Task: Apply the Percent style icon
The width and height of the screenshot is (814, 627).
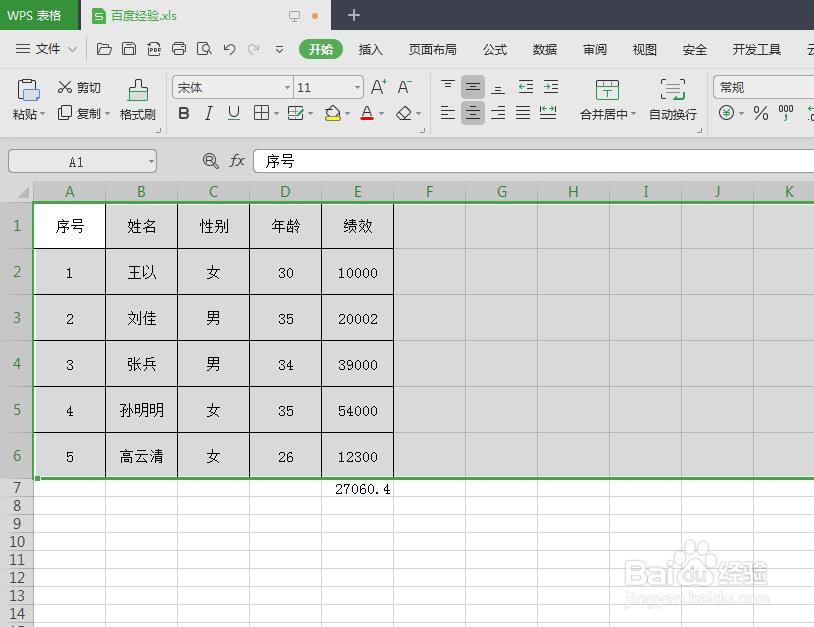Action: point(760,113)
